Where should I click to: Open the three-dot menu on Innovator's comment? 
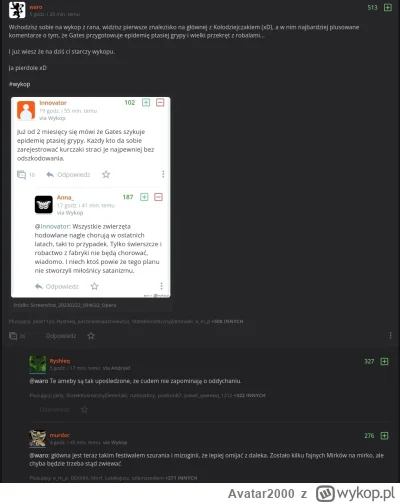click(x=163, y=174)
